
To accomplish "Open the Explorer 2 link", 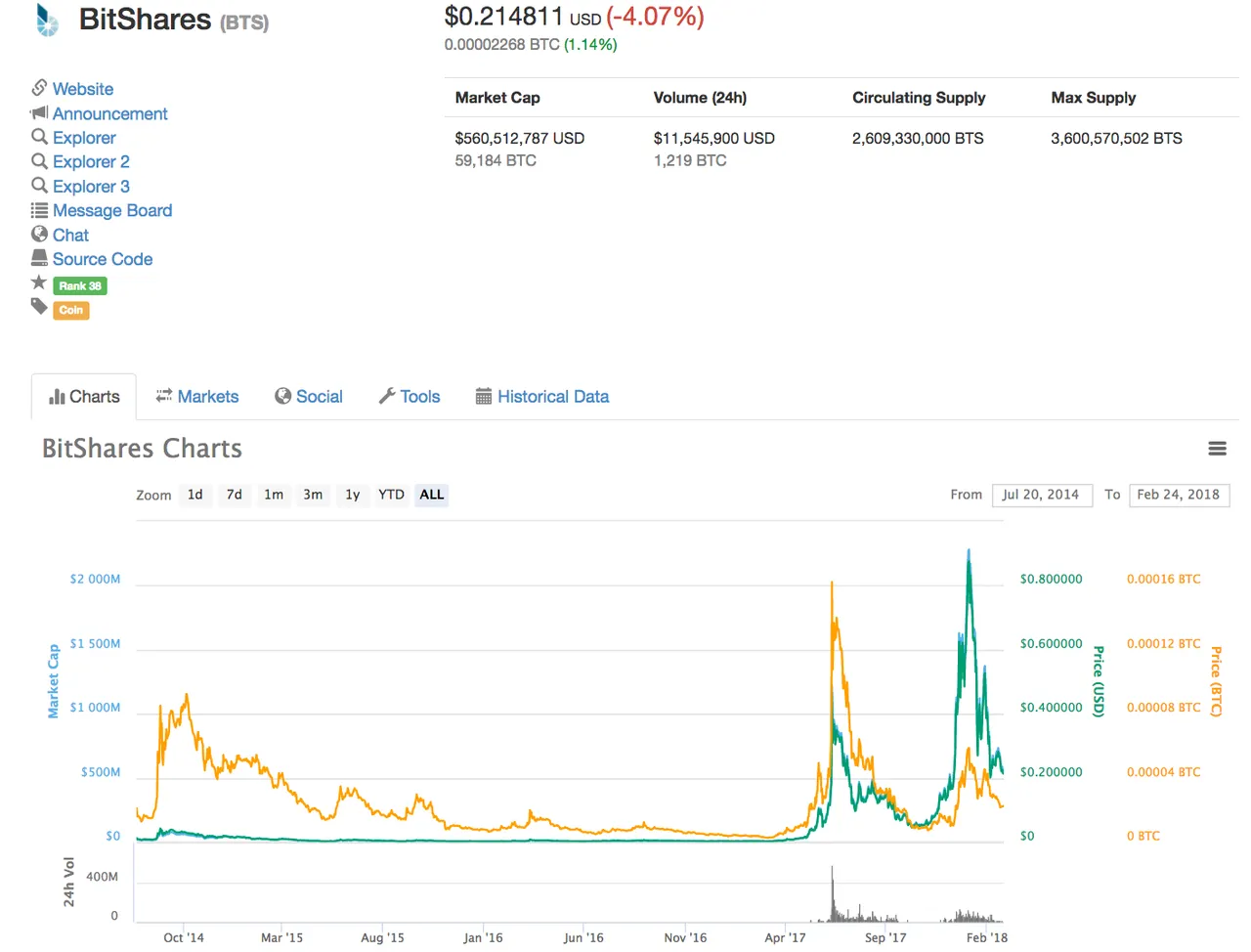I will pos(91,162).
